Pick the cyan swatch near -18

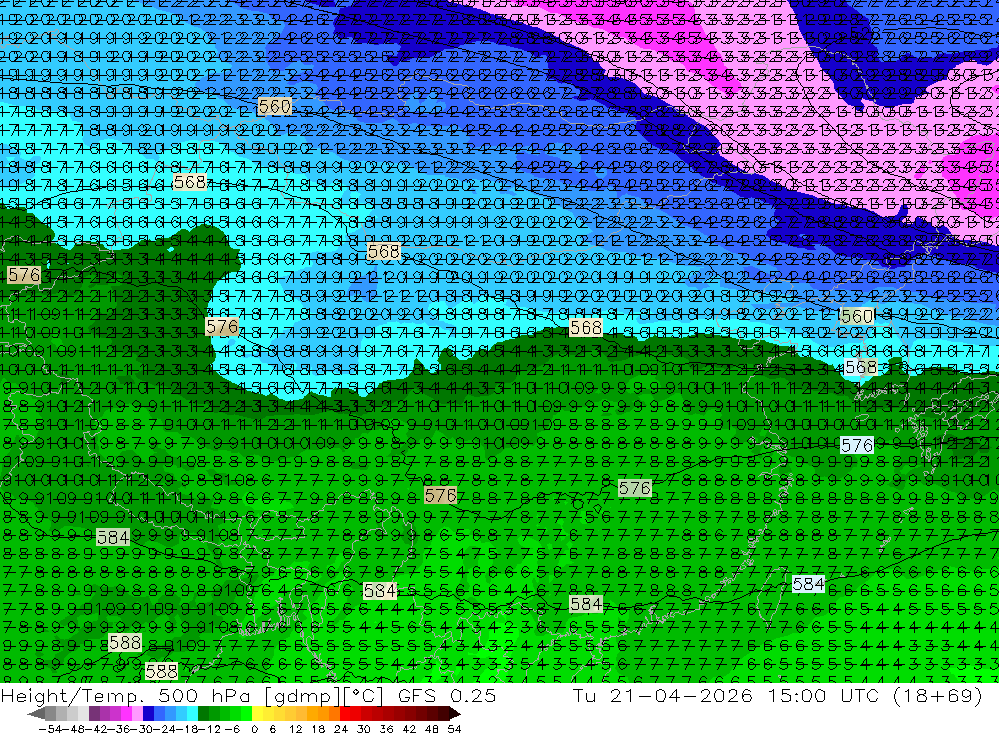[192, 714]
